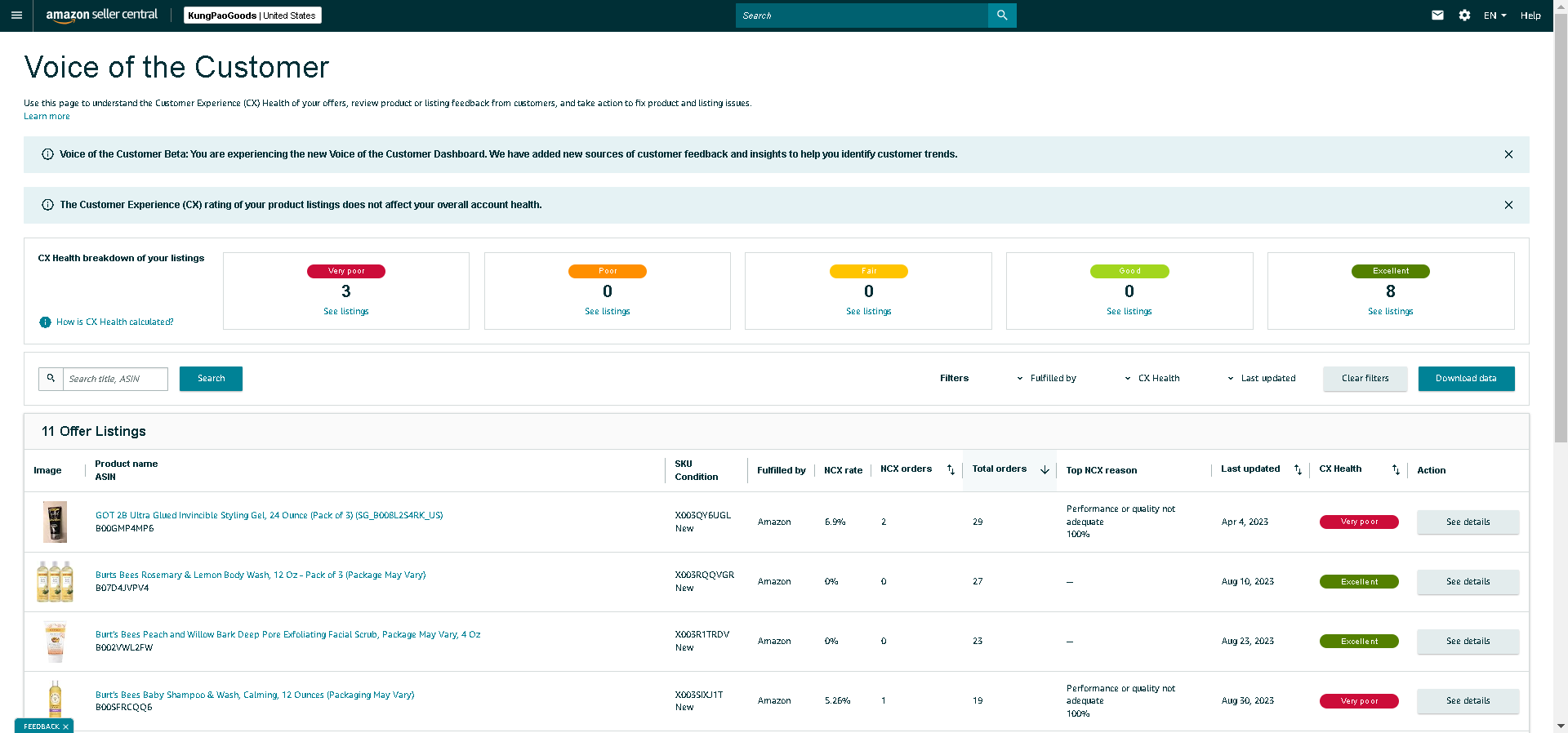1568x733 pixels.
Task: Click Excellent badge on Body Wash row
Action: tap(1359, 582)
